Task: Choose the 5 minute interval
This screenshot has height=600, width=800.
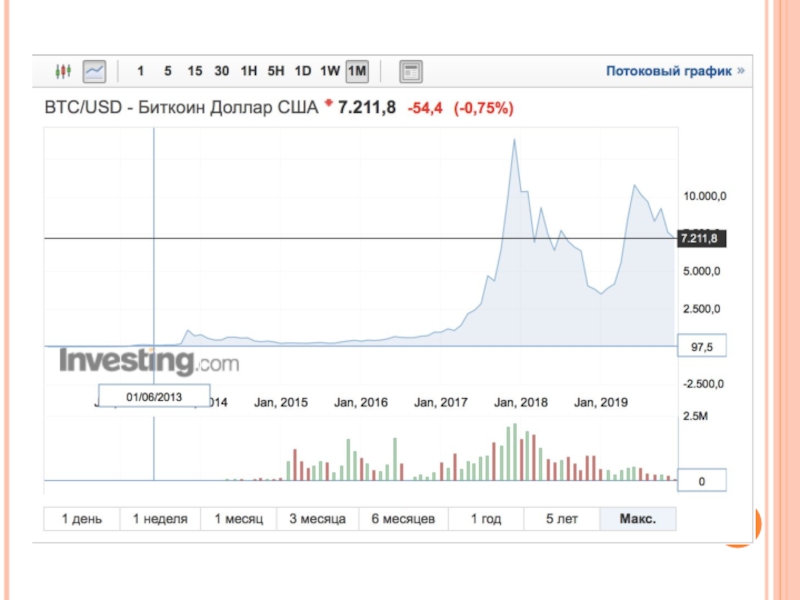Action: [x=168, y=71]
